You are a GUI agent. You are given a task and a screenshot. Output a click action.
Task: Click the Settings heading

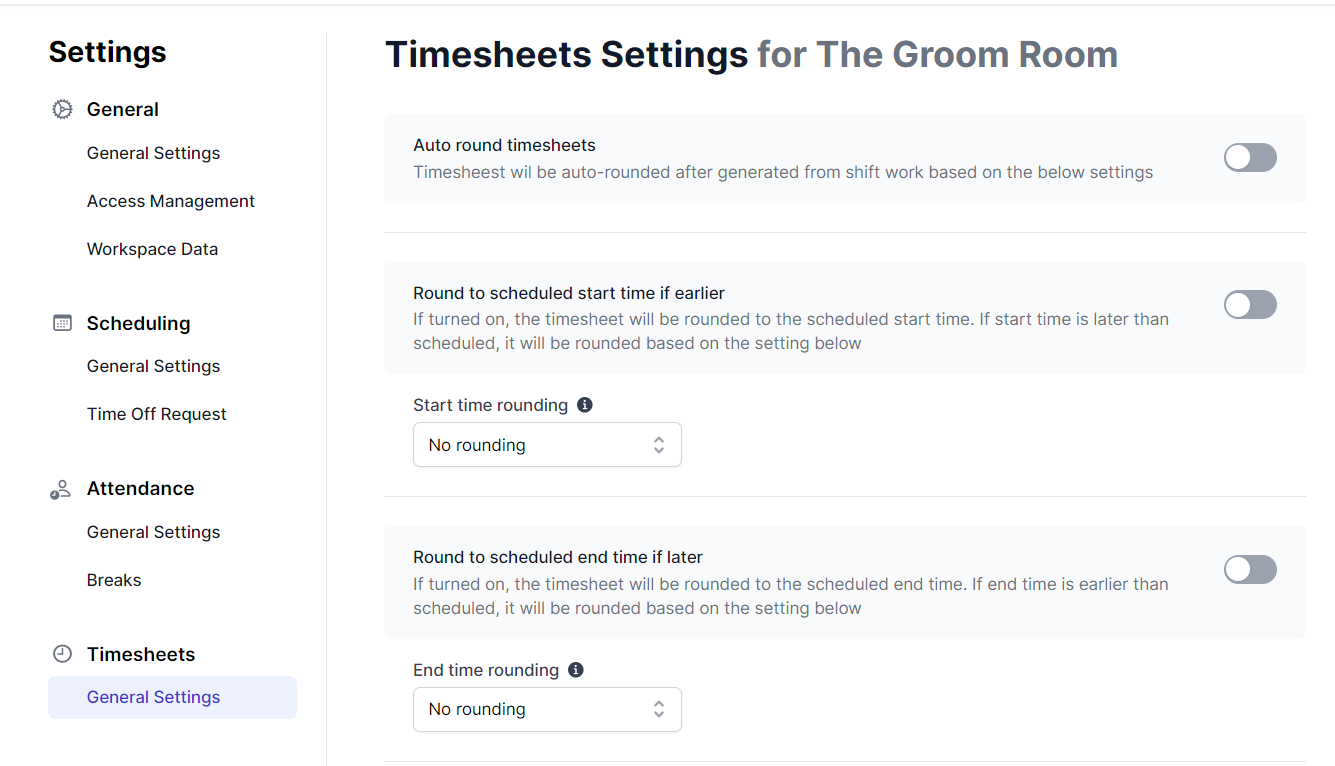tap(107, 52)
